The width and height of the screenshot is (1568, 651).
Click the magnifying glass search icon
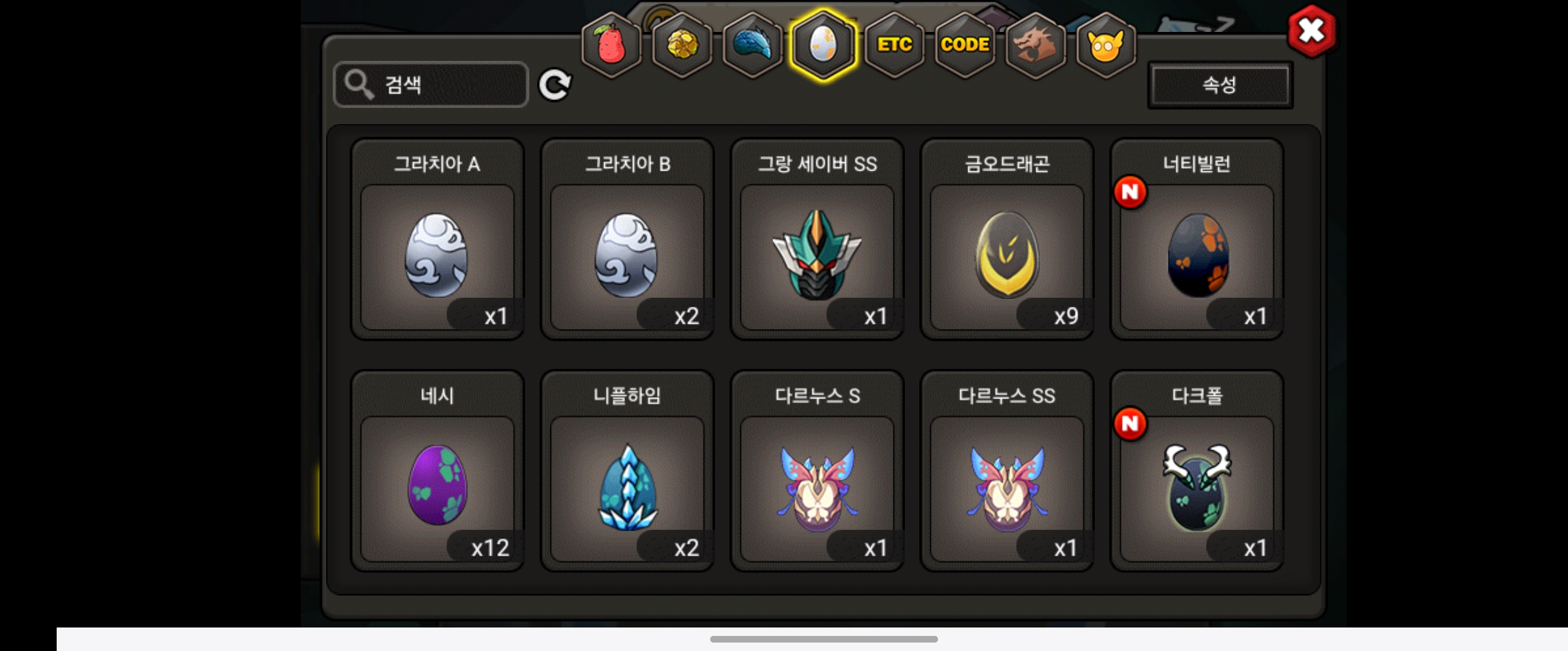click(x=359, y=84)
